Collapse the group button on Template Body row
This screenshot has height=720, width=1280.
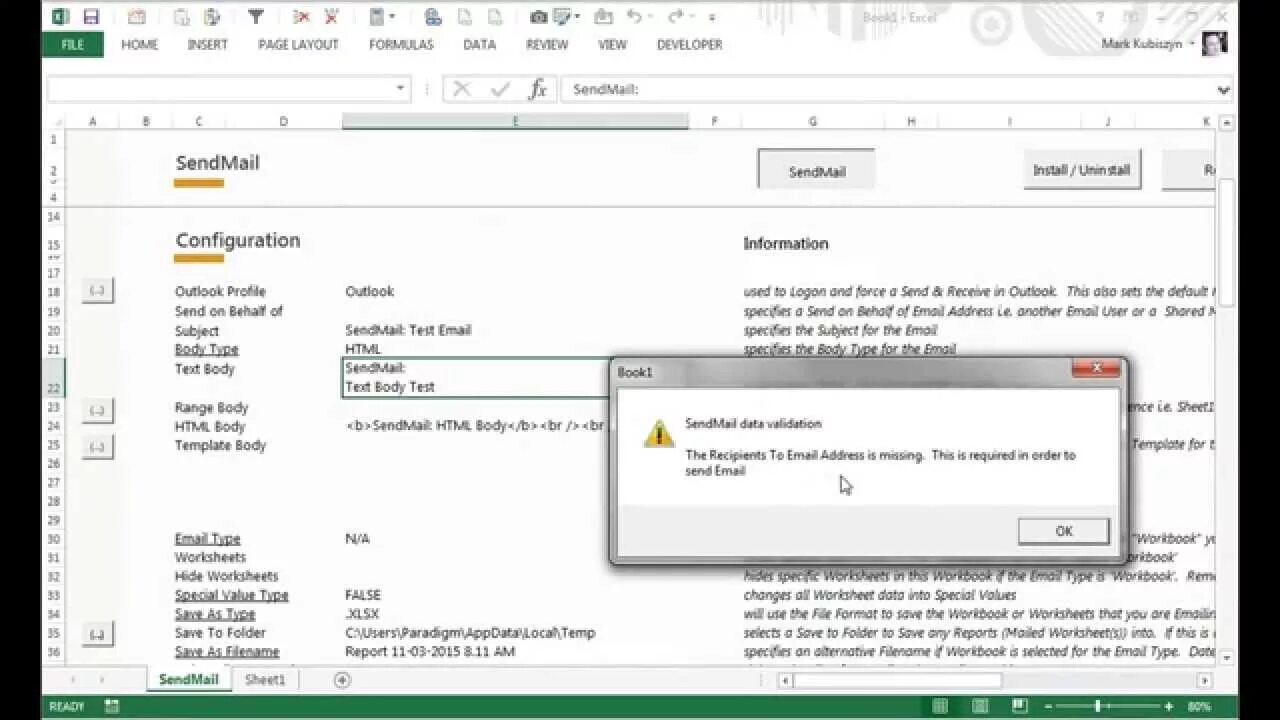click(97, 446)
